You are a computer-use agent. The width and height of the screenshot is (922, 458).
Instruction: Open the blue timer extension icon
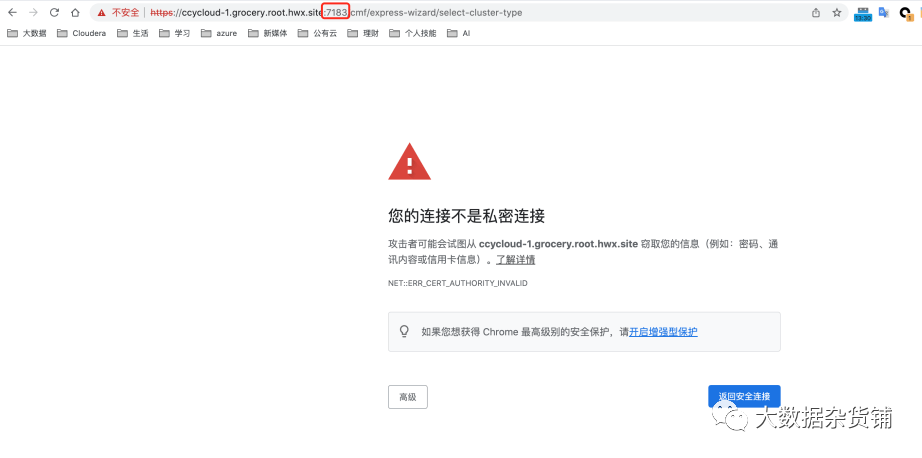click(863, 14)
